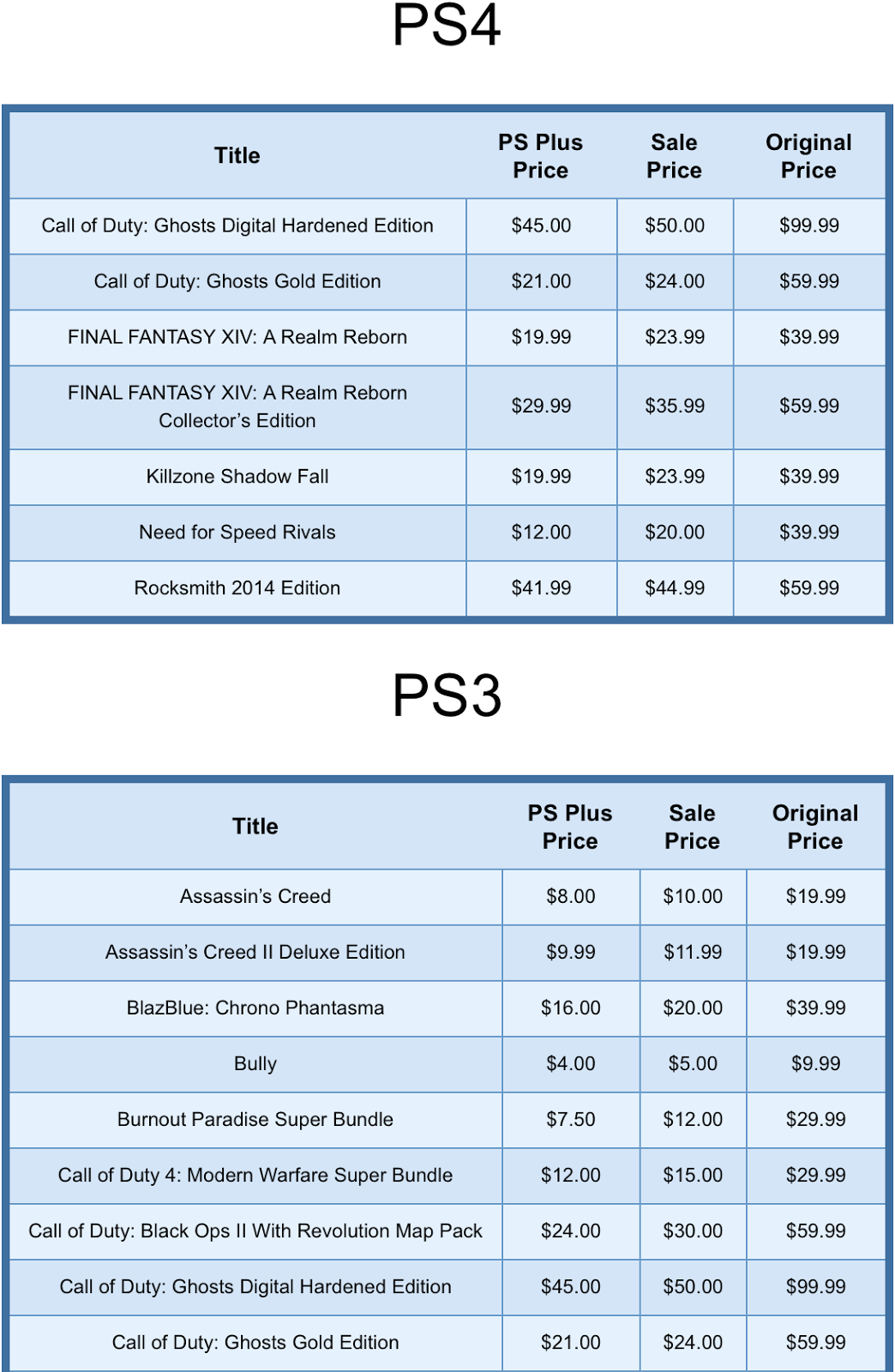The width and height of the screenshot is (895, 1372).
Task: Click the Killzone Shadow Fall title cell
Action: pos(237,477)
